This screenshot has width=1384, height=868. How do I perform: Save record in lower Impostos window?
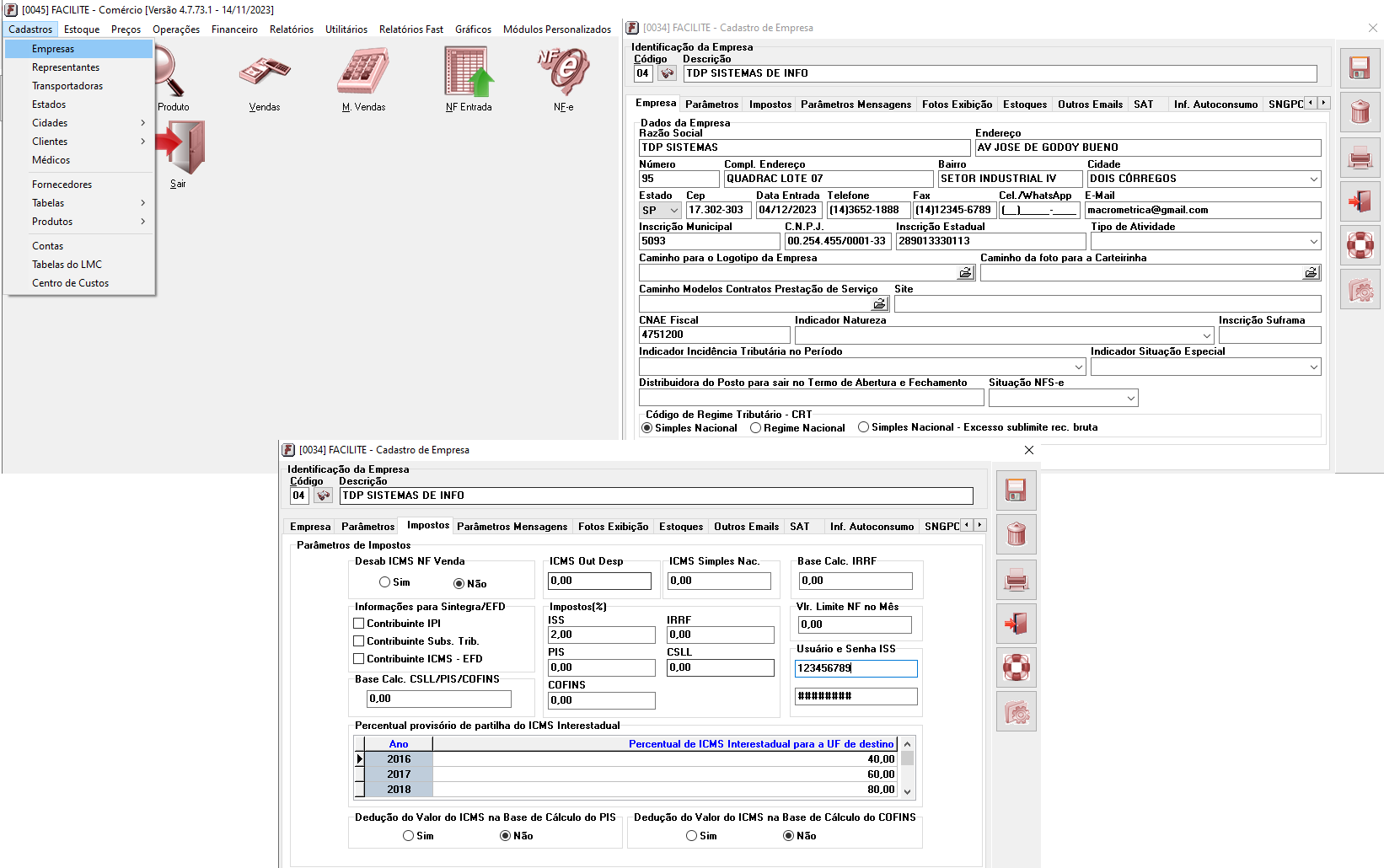tap(1016, 490)
